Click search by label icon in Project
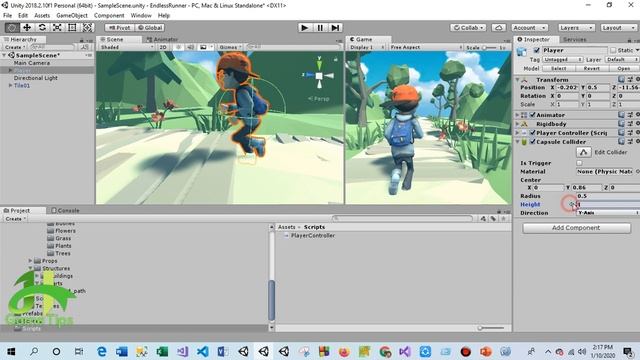640x360 pixels. coord(493,219)
